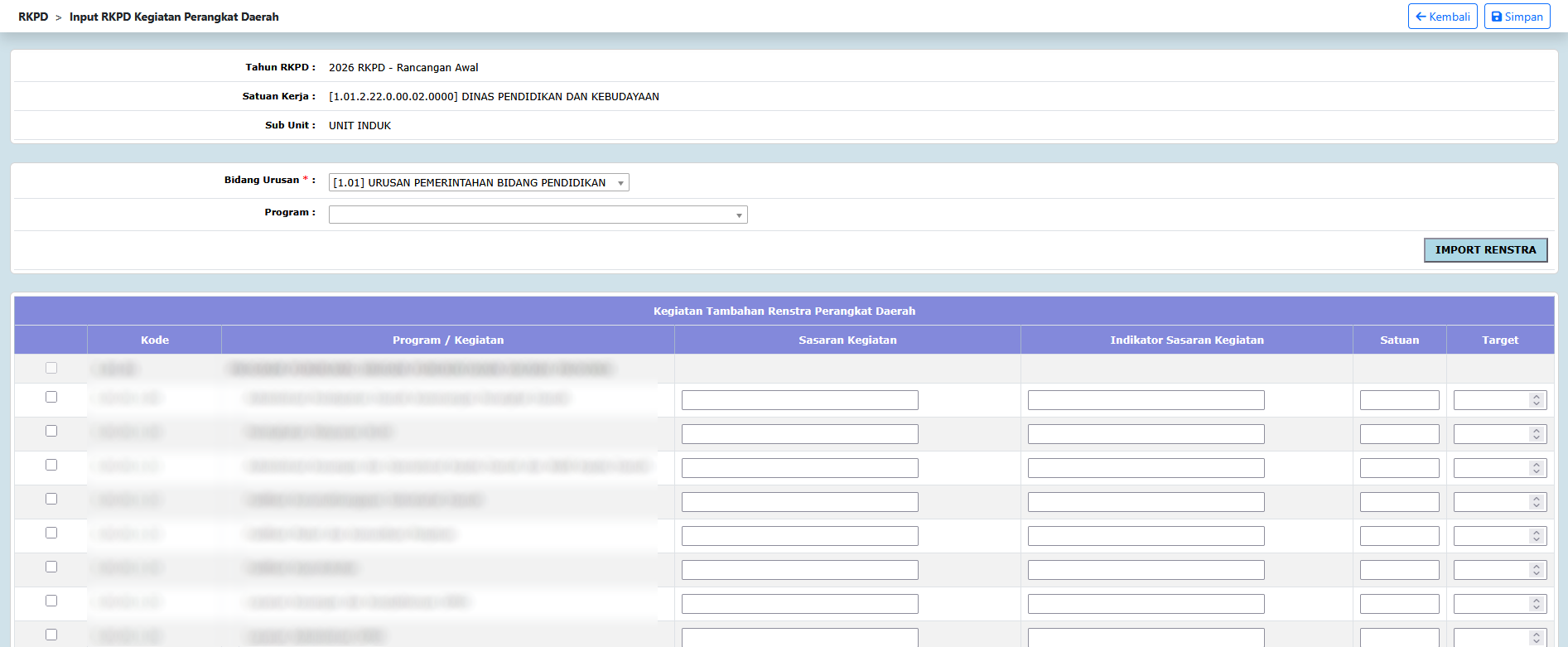The width and height of the screenshot is (1568, 647).
Task: Click the Target stepper arrows of fifth kegiatan row
Action: point(1537,536)
